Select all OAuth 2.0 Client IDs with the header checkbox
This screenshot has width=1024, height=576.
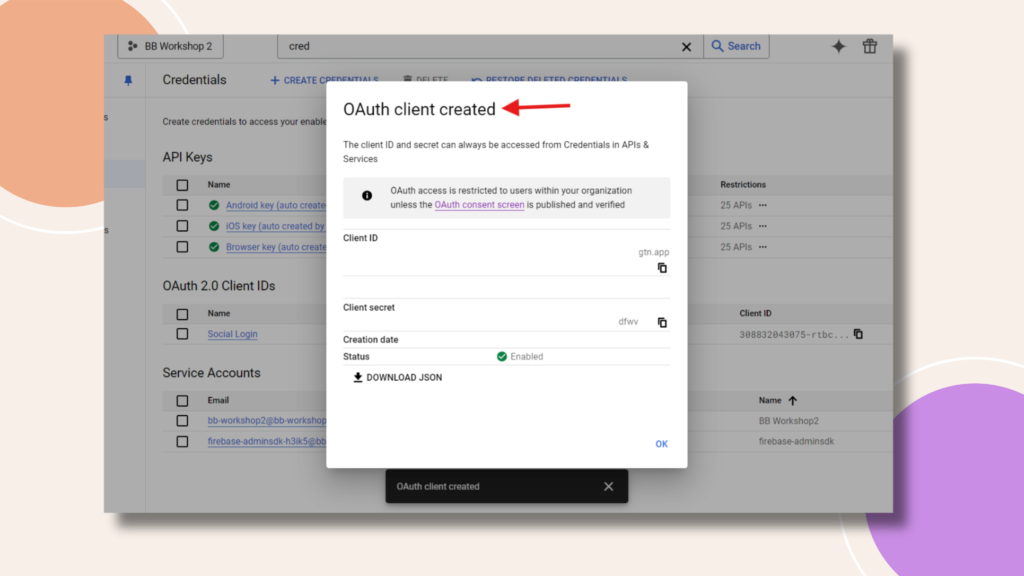(x=182, y=314)
